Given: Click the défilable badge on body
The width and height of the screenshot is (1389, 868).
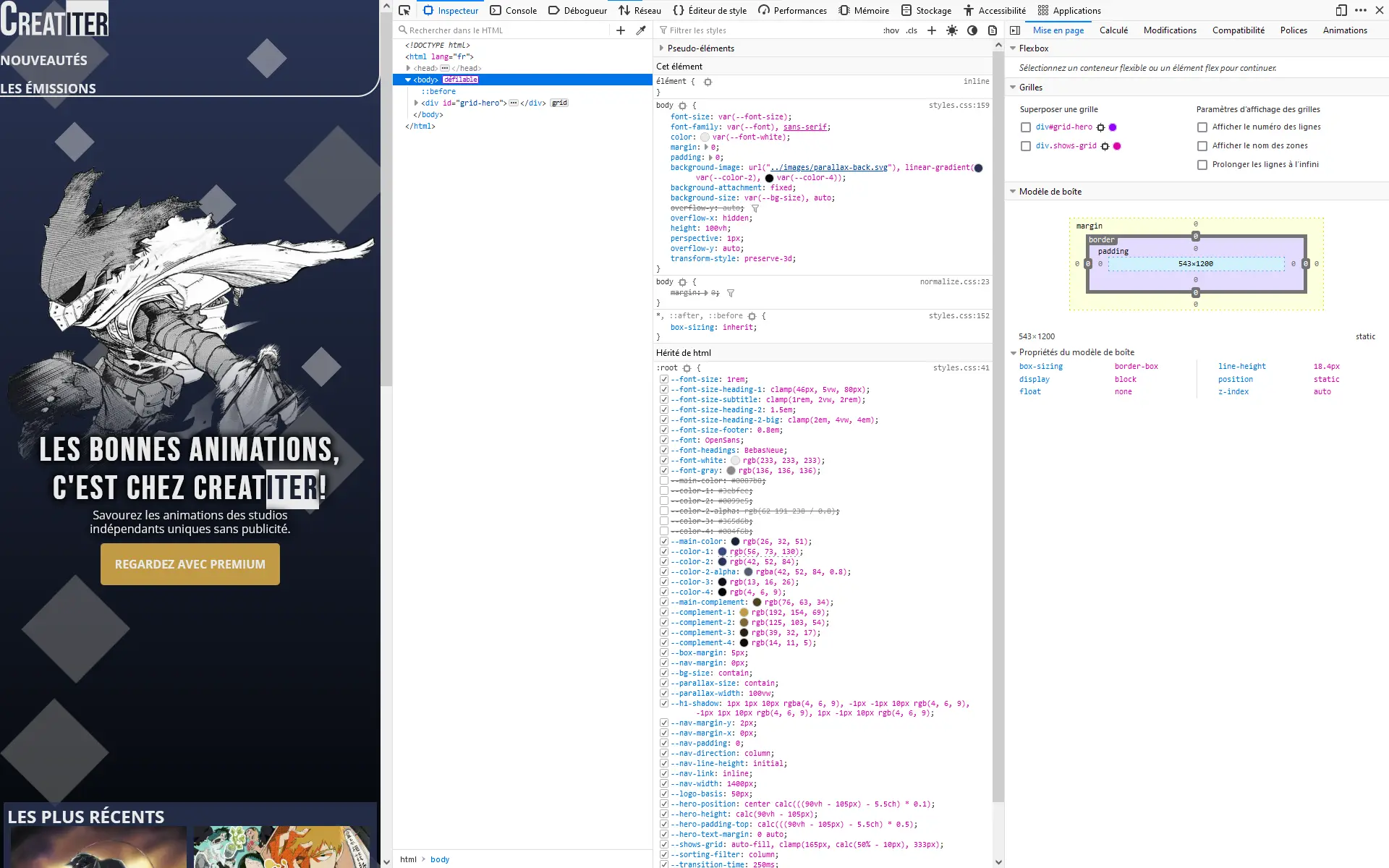Looking at the screenshot, I should pos(461,80).
